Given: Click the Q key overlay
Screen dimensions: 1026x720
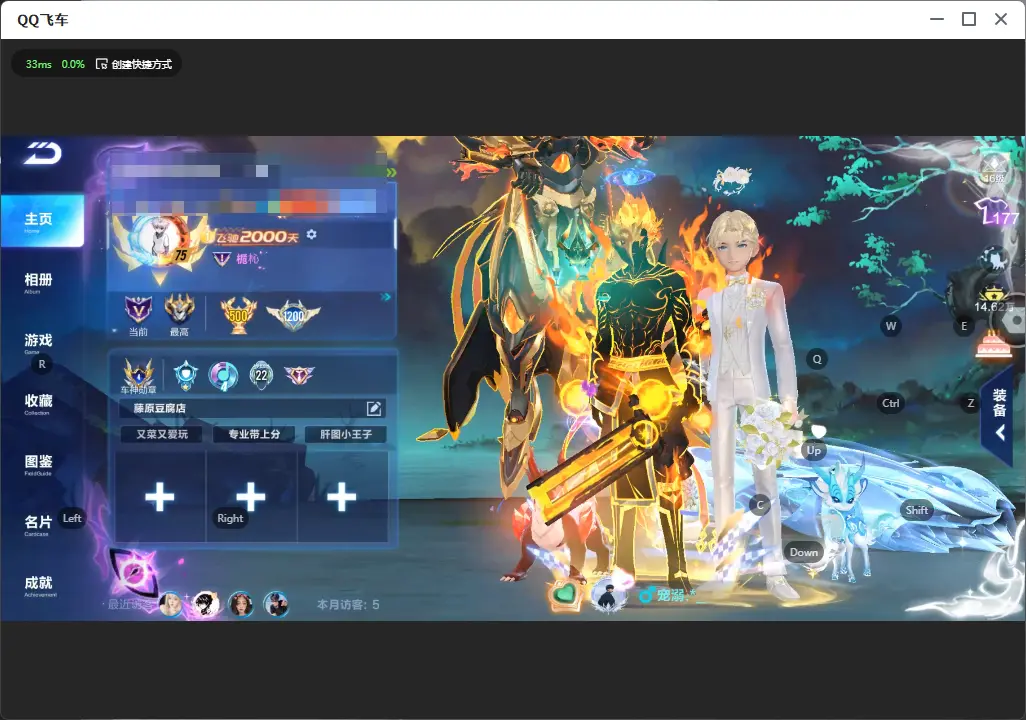Looking at the screenshot, I should 817,359.
